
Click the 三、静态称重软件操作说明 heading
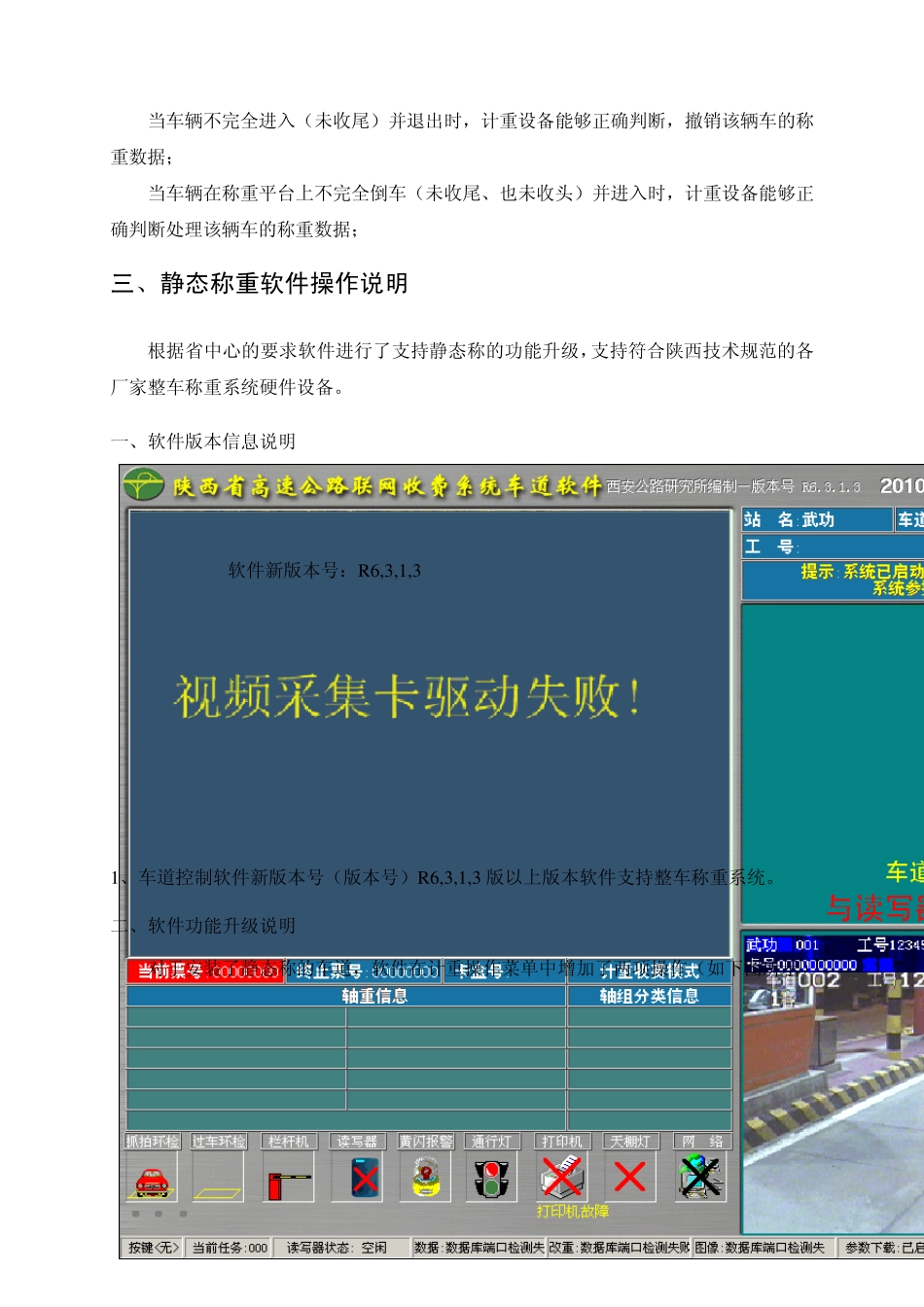click(x=260, y=284)
